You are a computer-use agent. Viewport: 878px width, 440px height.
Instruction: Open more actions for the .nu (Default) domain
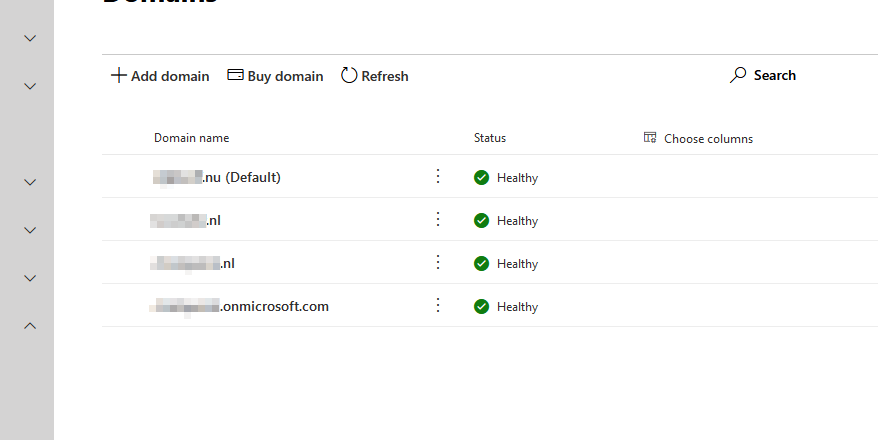(437, 177)
